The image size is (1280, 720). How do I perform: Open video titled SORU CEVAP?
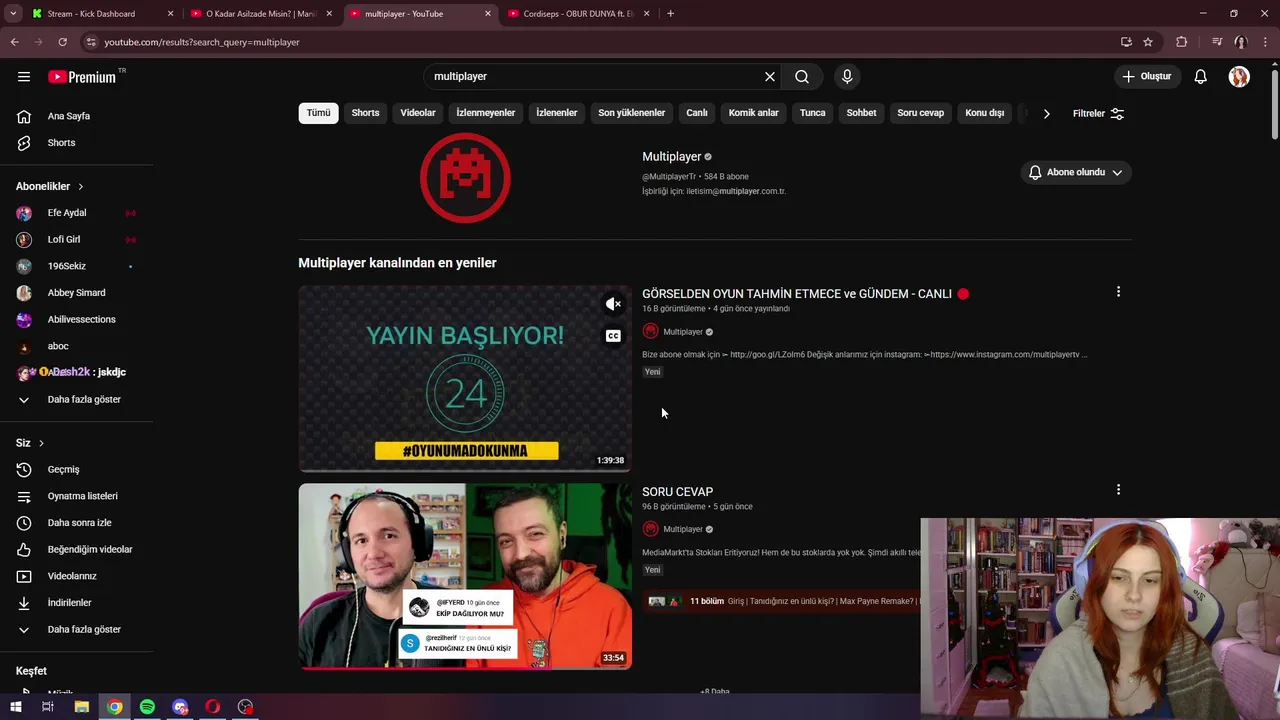[678, 492]
